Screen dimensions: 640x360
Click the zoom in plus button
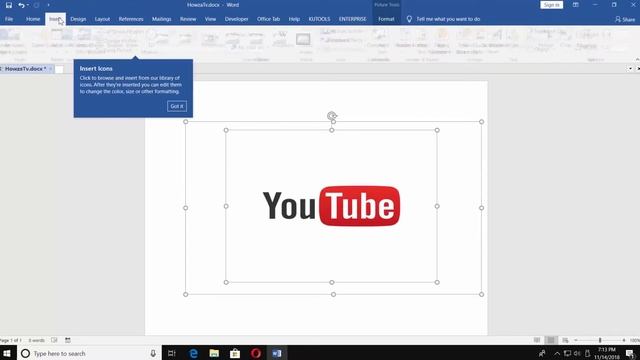point(624,340)
